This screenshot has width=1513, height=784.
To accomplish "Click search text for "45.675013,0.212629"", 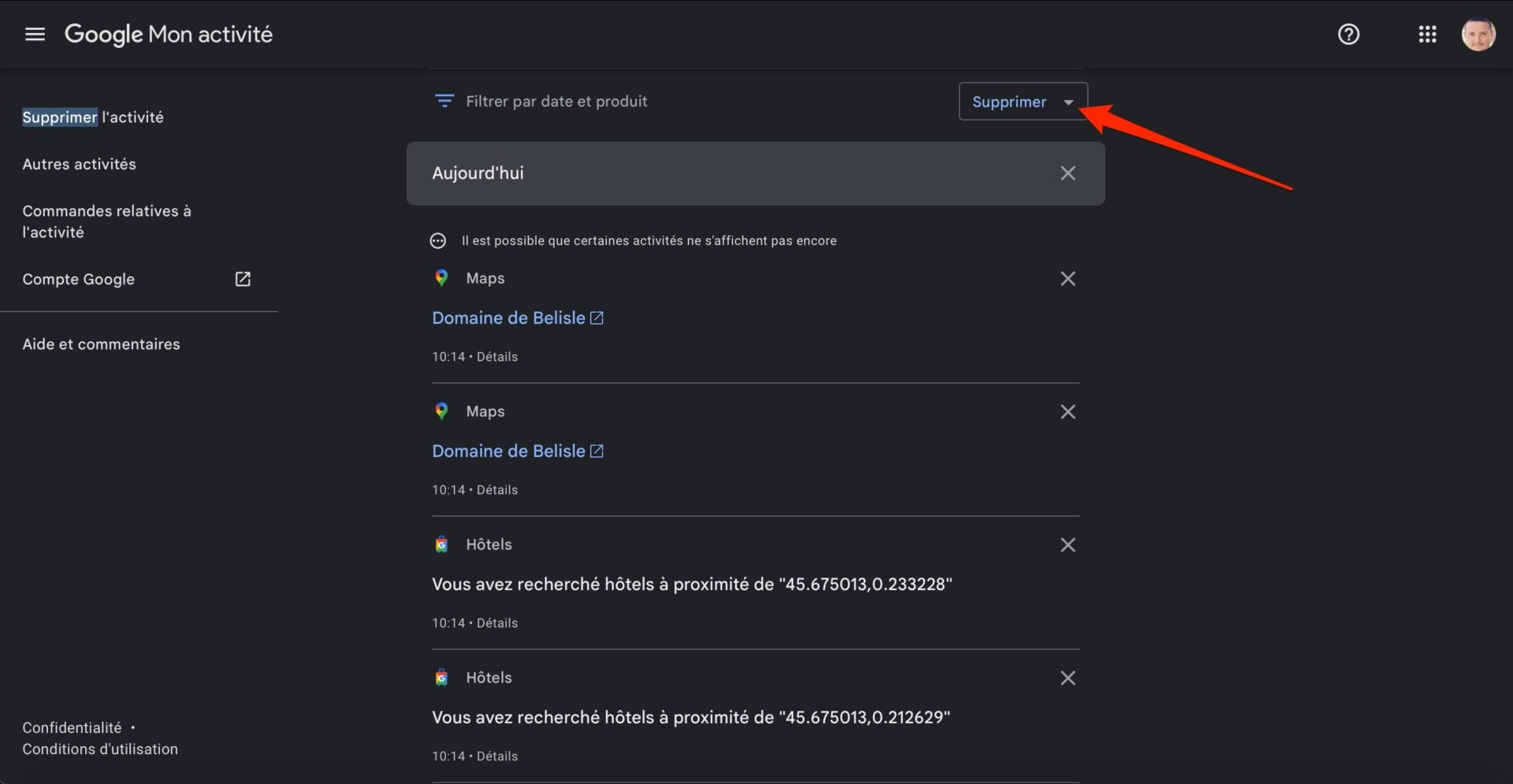I will pyautogui.click(x=691, y=718).
